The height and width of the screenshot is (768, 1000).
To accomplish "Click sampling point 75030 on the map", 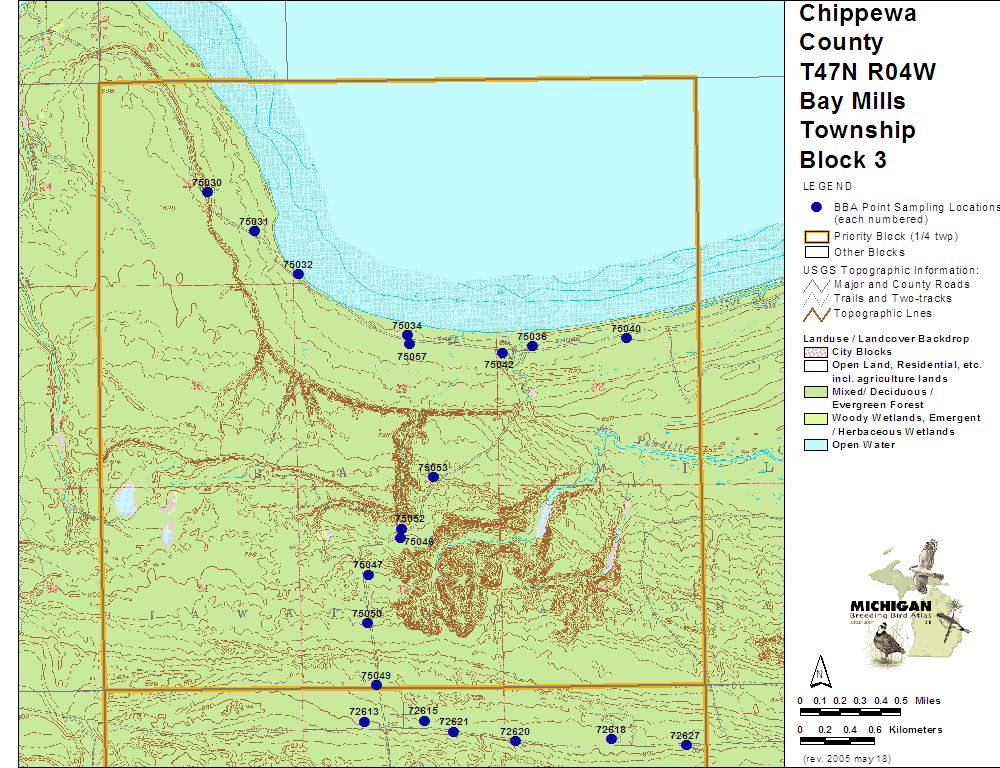I will pos(207,192).
